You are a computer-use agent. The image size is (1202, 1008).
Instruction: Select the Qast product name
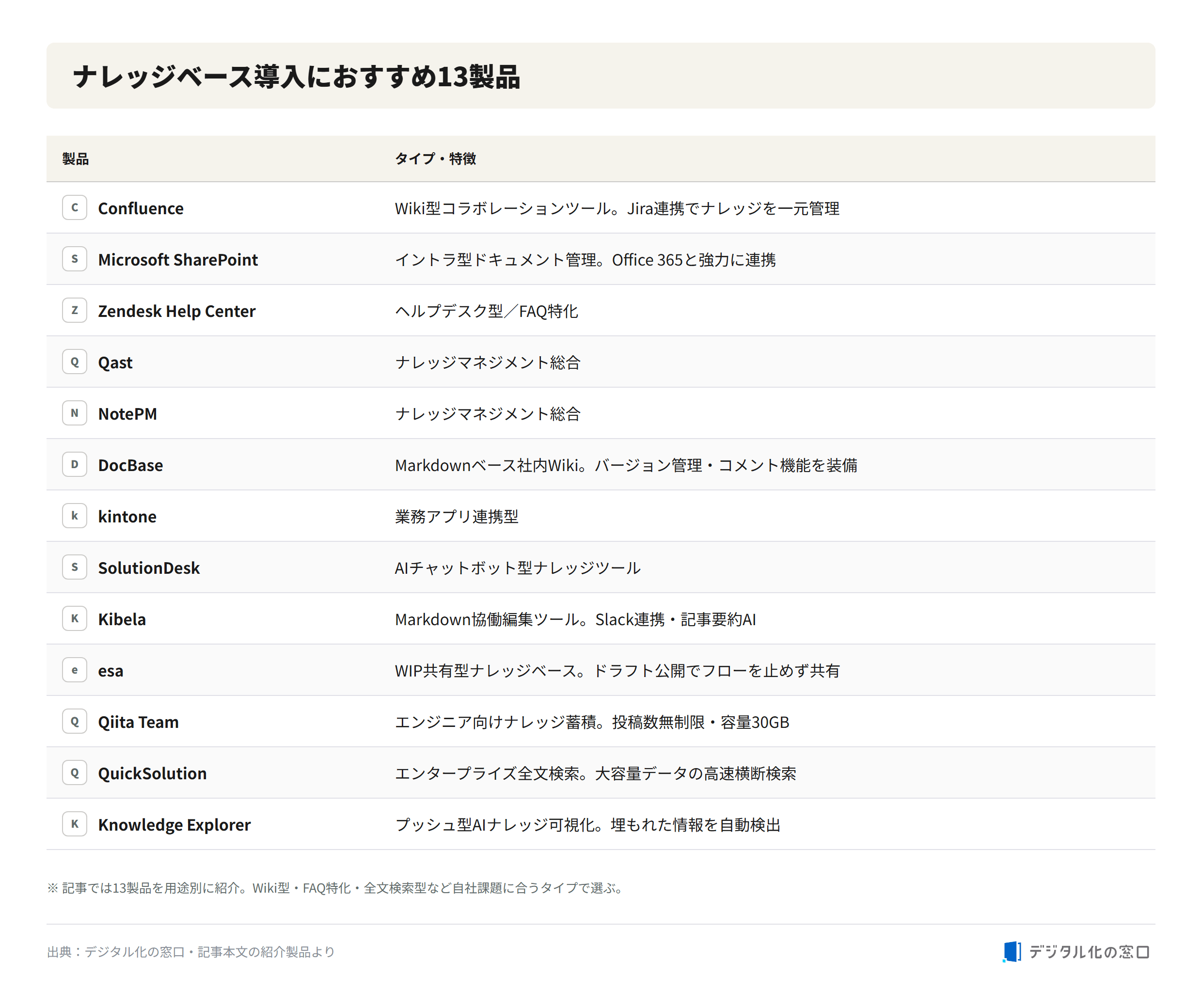(x=115, y=363)
